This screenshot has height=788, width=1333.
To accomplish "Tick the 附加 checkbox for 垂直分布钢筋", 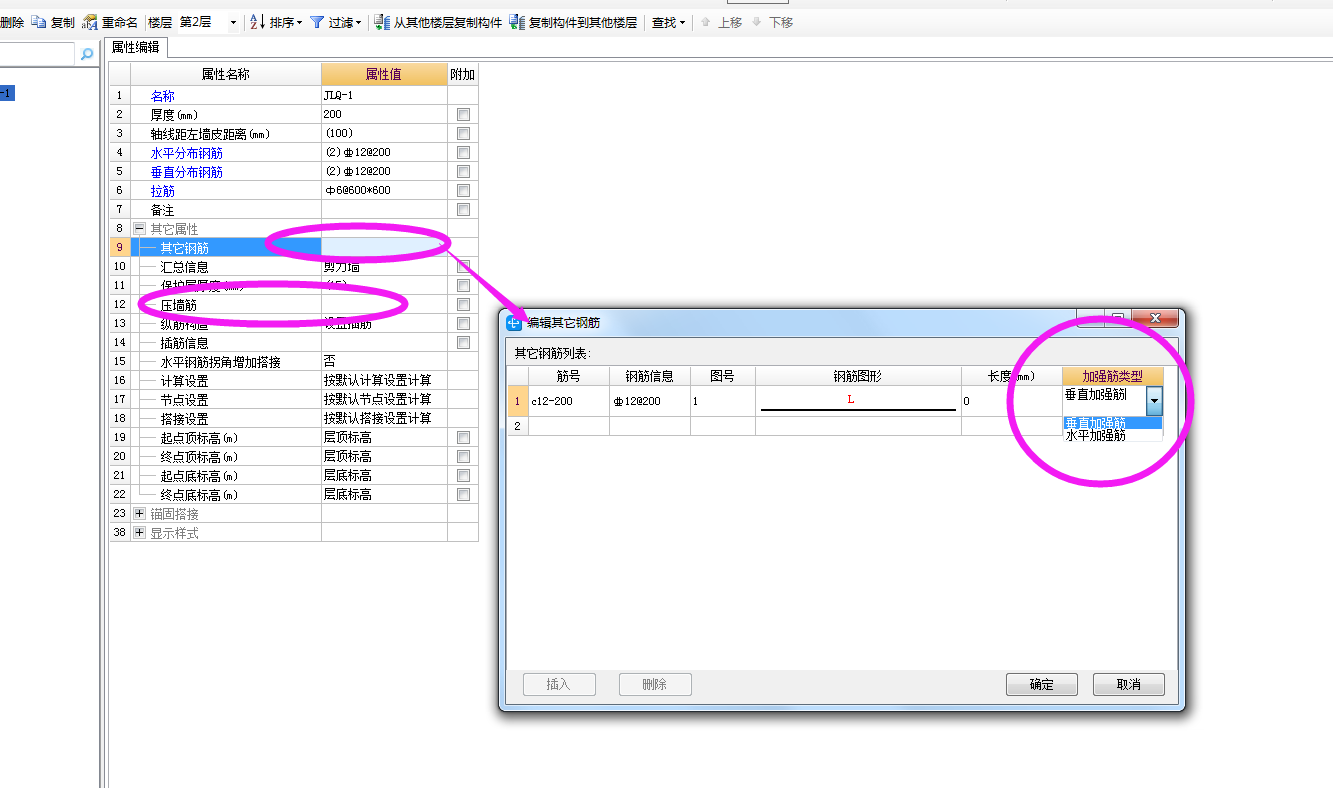I will [x=463, y=172].
